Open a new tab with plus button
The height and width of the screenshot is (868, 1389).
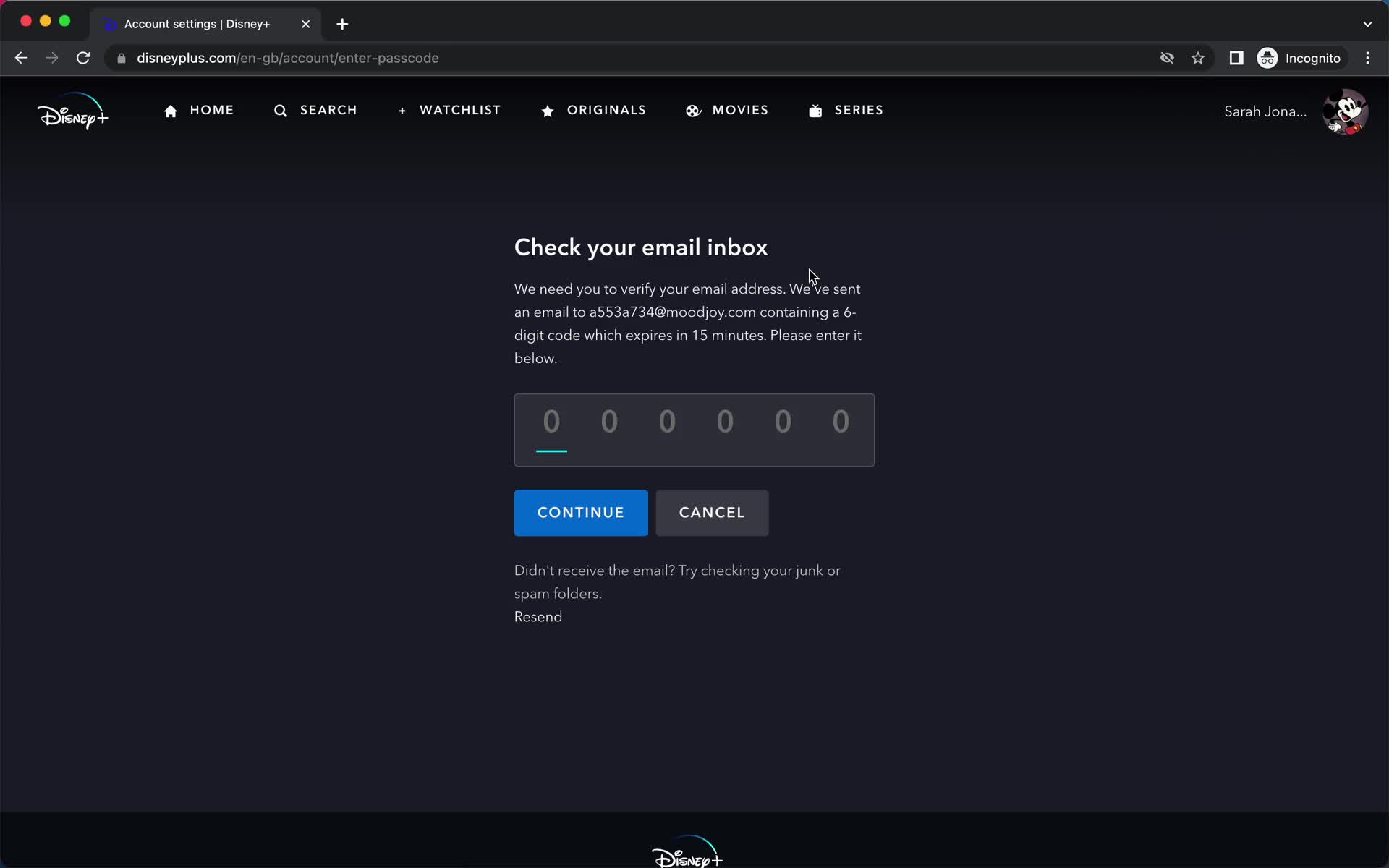(x=342, y=24)
